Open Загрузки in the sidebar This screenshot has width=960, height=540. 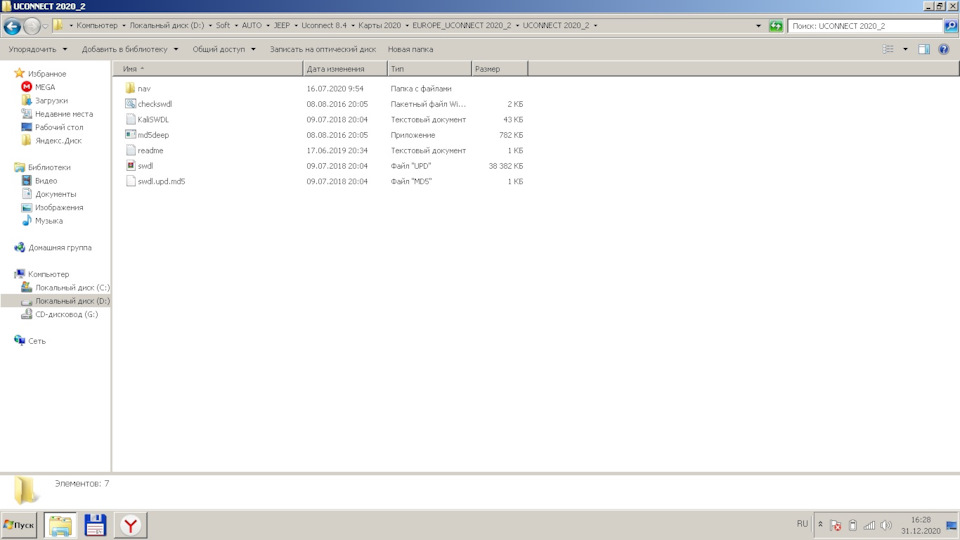point(51,100)
